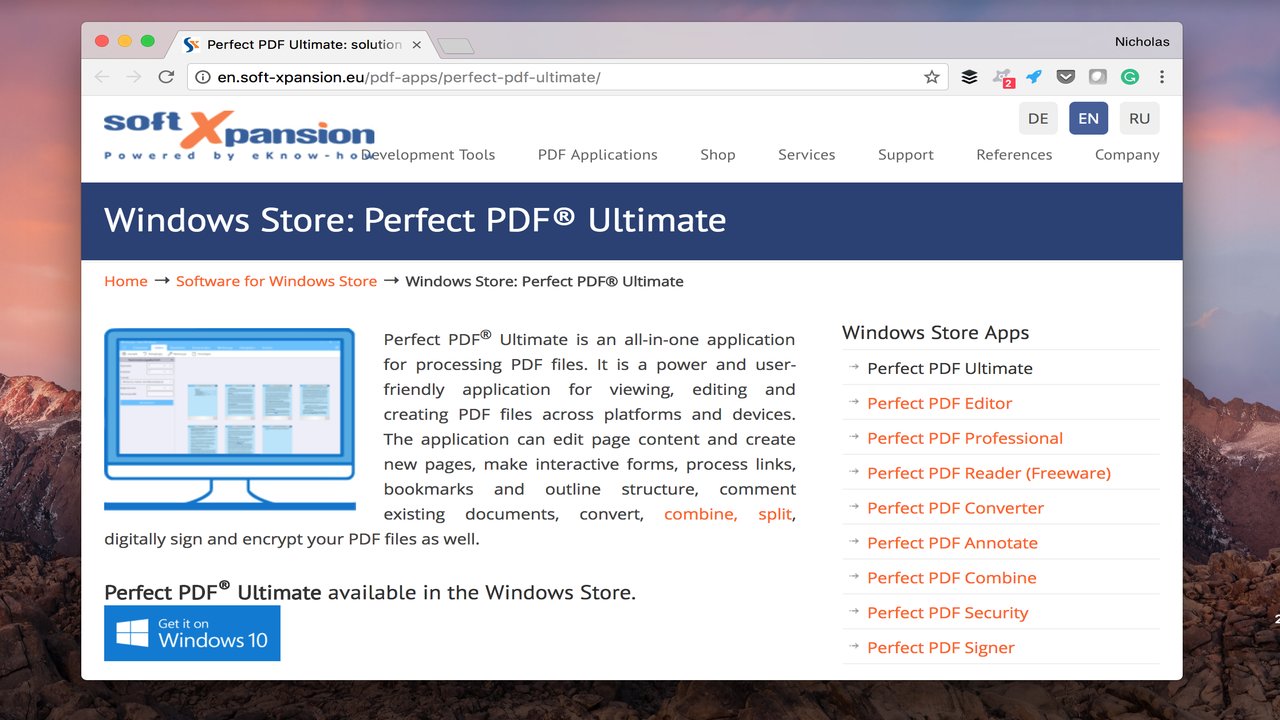Follow the 'combine,' link in description
The image size is (1280, 720).
[x=701, y=514]
